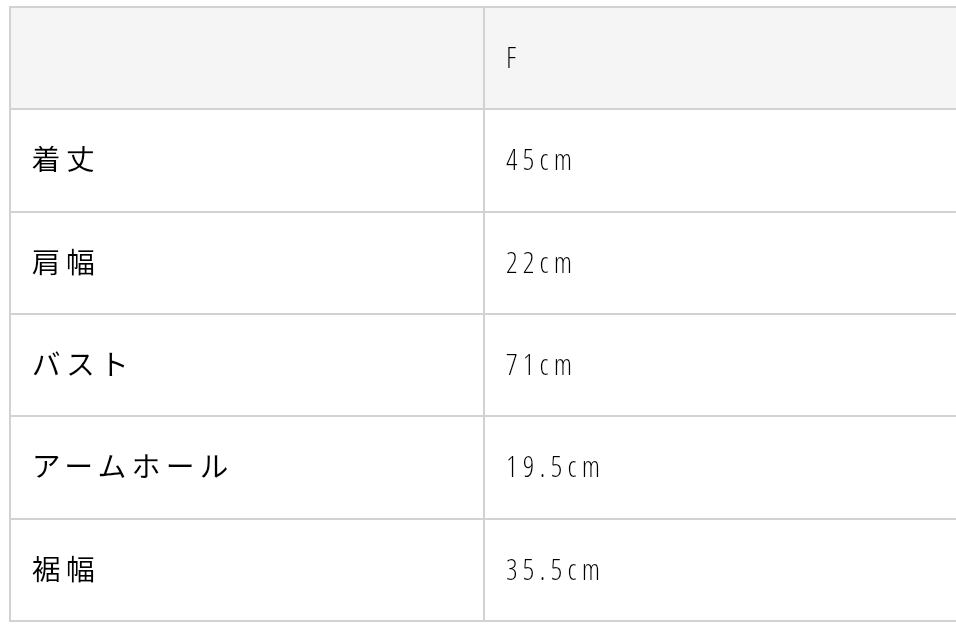
Task: Click the ル character ending アームホール
Action: [x=215, y=467]
